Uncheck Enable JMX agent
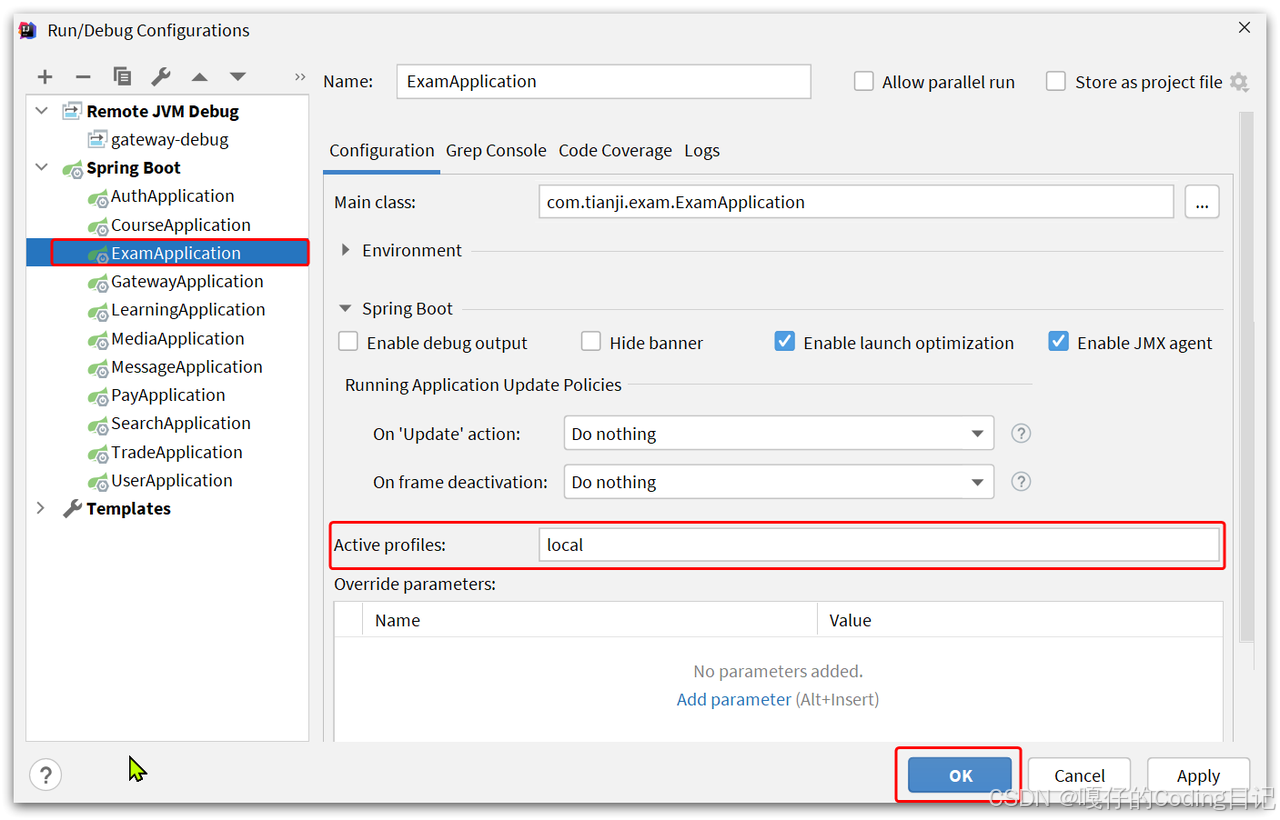1280x820 pixels. [x=1058, y=342]
